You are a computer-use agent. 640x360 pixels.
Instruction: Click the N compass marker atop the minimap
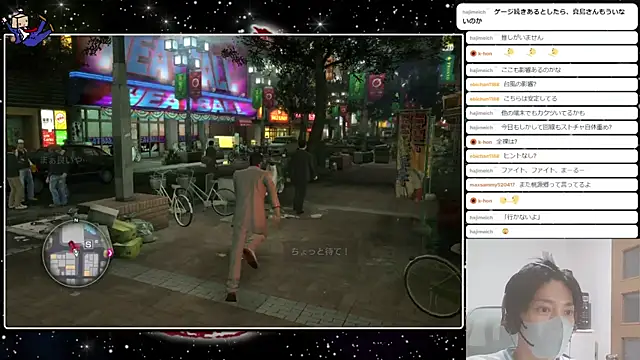(76, 220)
